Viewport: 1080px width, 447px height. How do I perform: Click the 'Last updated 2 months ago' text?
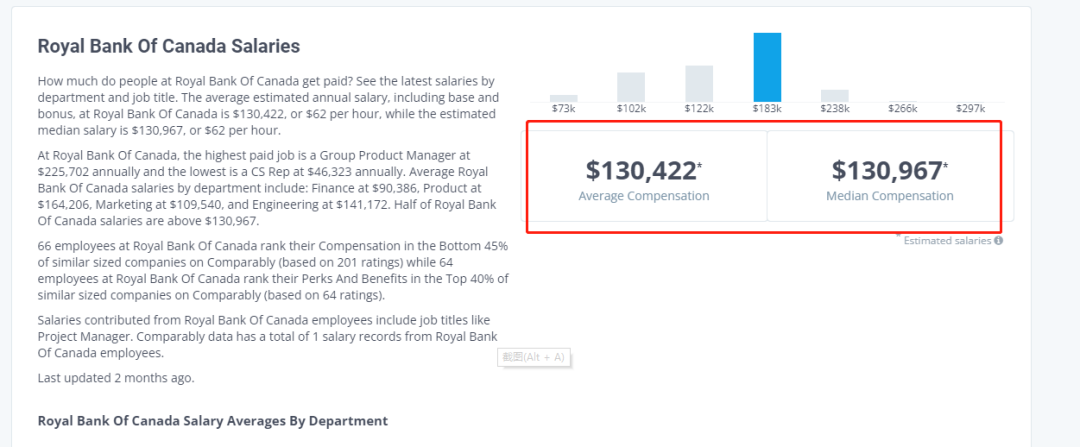click(x=116, y=377)
